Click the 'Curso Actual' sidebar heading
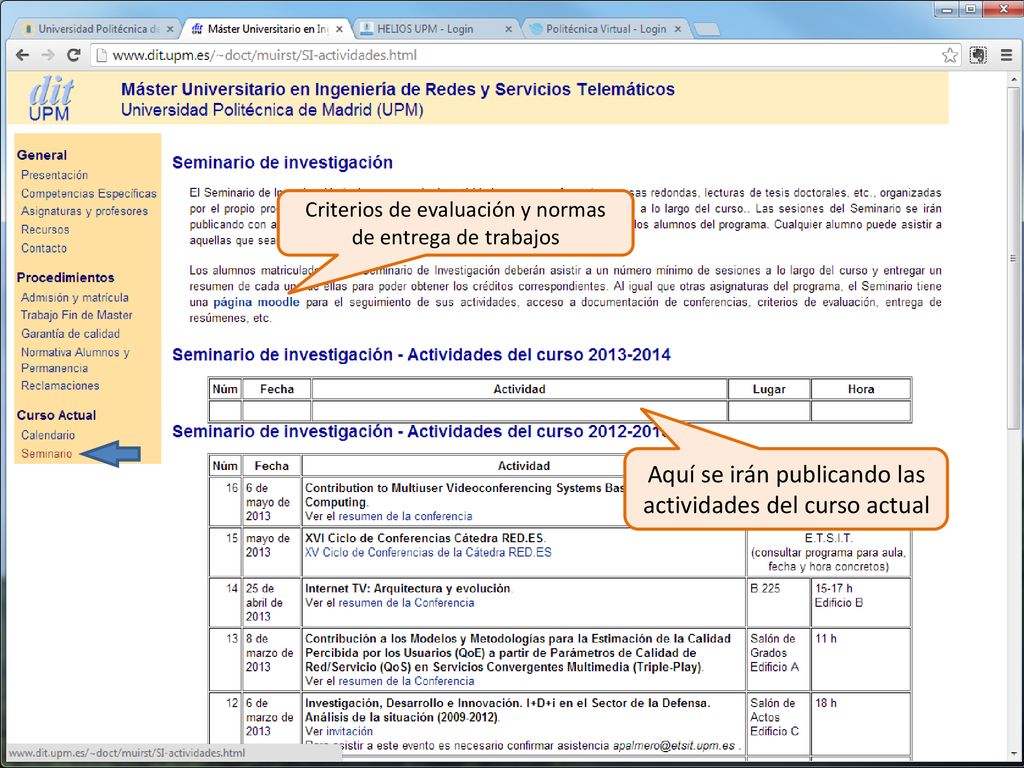Viewport: 1024px width, 768px height. point(56,415)
